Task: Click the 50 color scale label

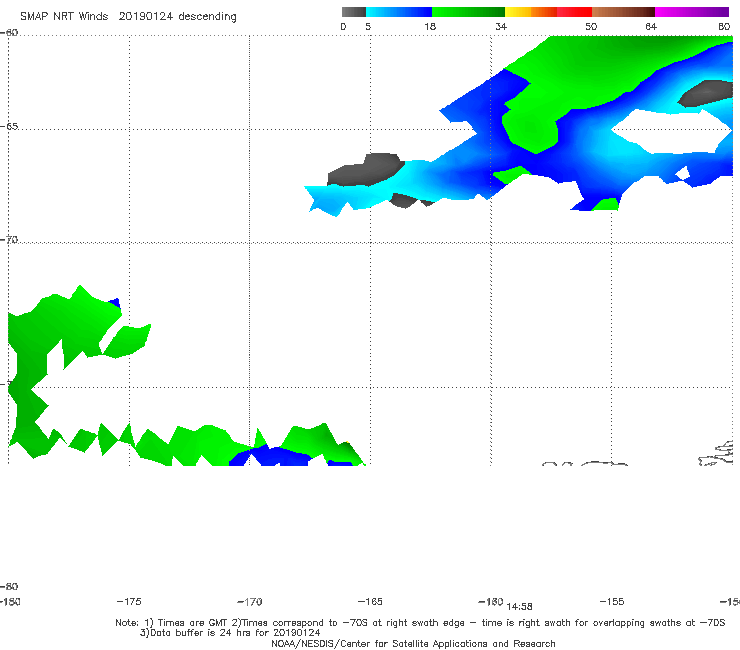Action: click(591, 26)
